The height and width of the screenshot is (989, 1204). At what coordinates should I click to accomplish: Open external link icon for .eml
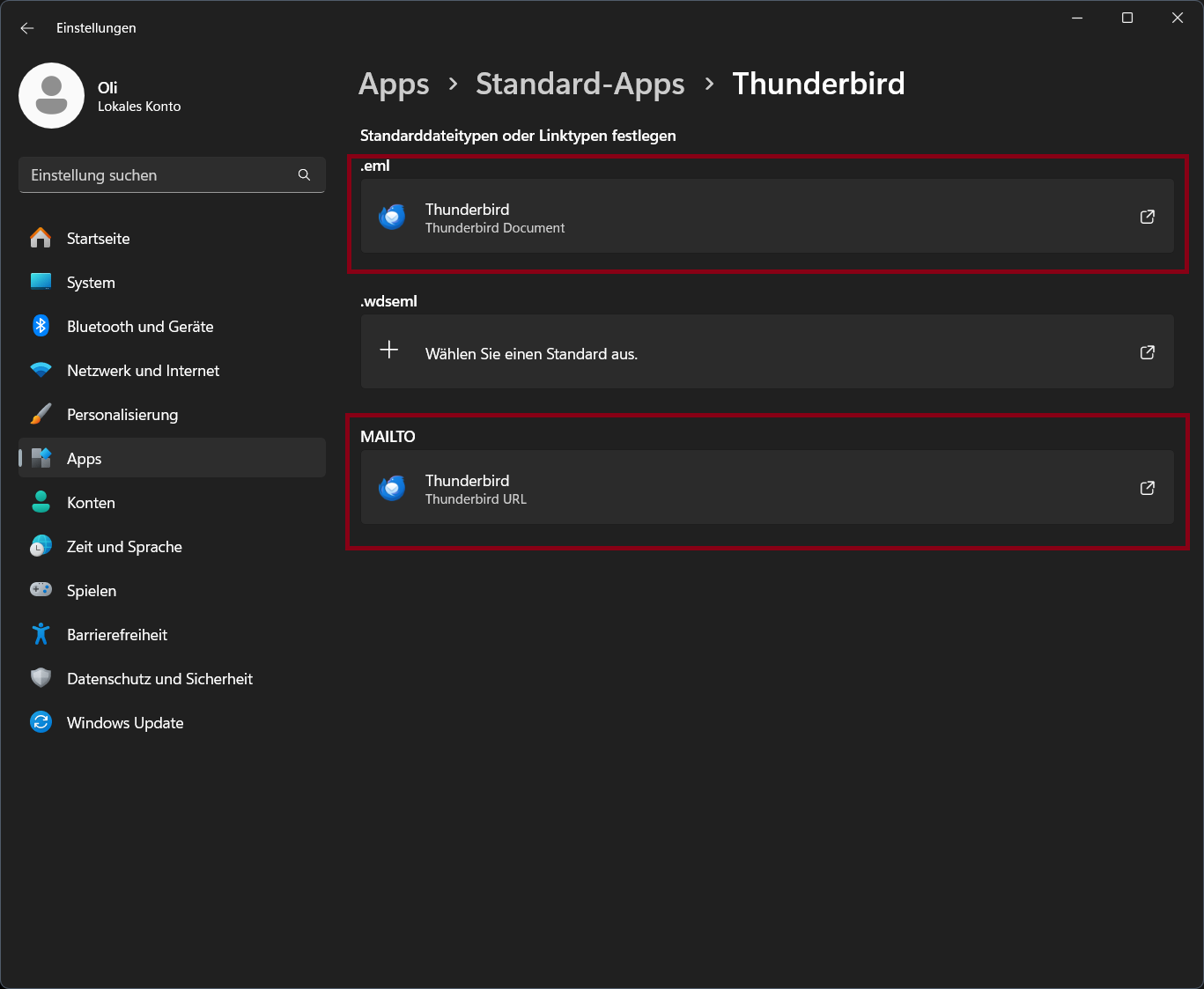click(x=1147, y=217)
